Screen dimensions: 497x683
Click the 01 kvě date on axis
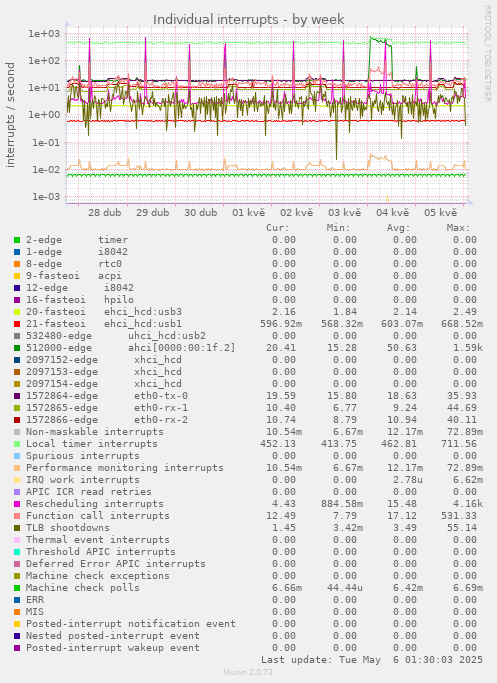click(x=249, y=213)
